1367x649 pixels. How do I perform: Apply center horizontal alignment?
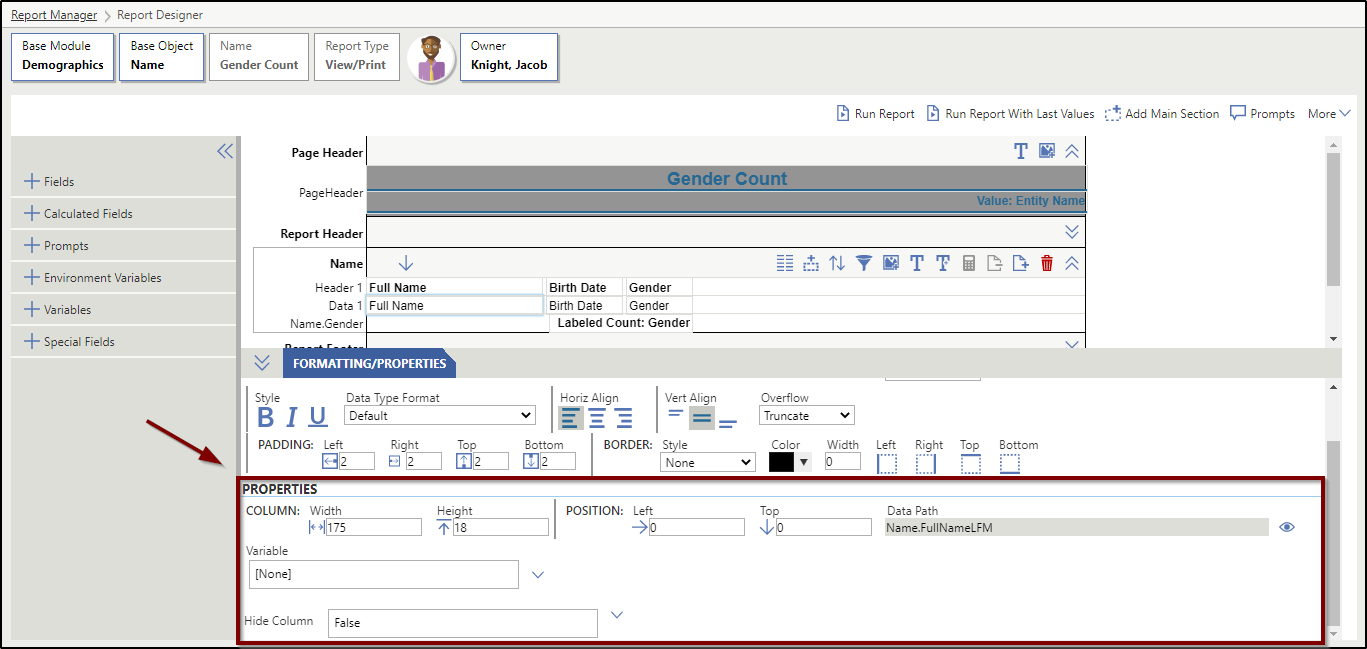pos(597,418)
